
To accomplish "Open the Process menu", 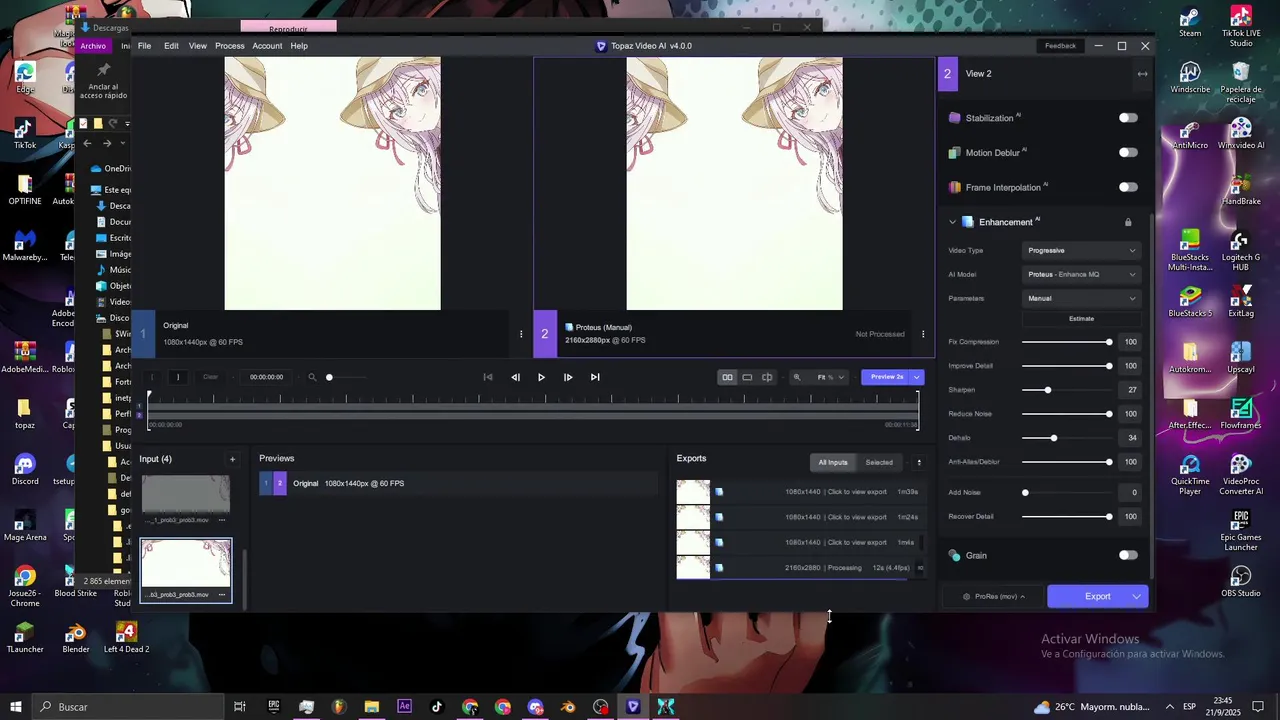I will click(x=230, y=46).
